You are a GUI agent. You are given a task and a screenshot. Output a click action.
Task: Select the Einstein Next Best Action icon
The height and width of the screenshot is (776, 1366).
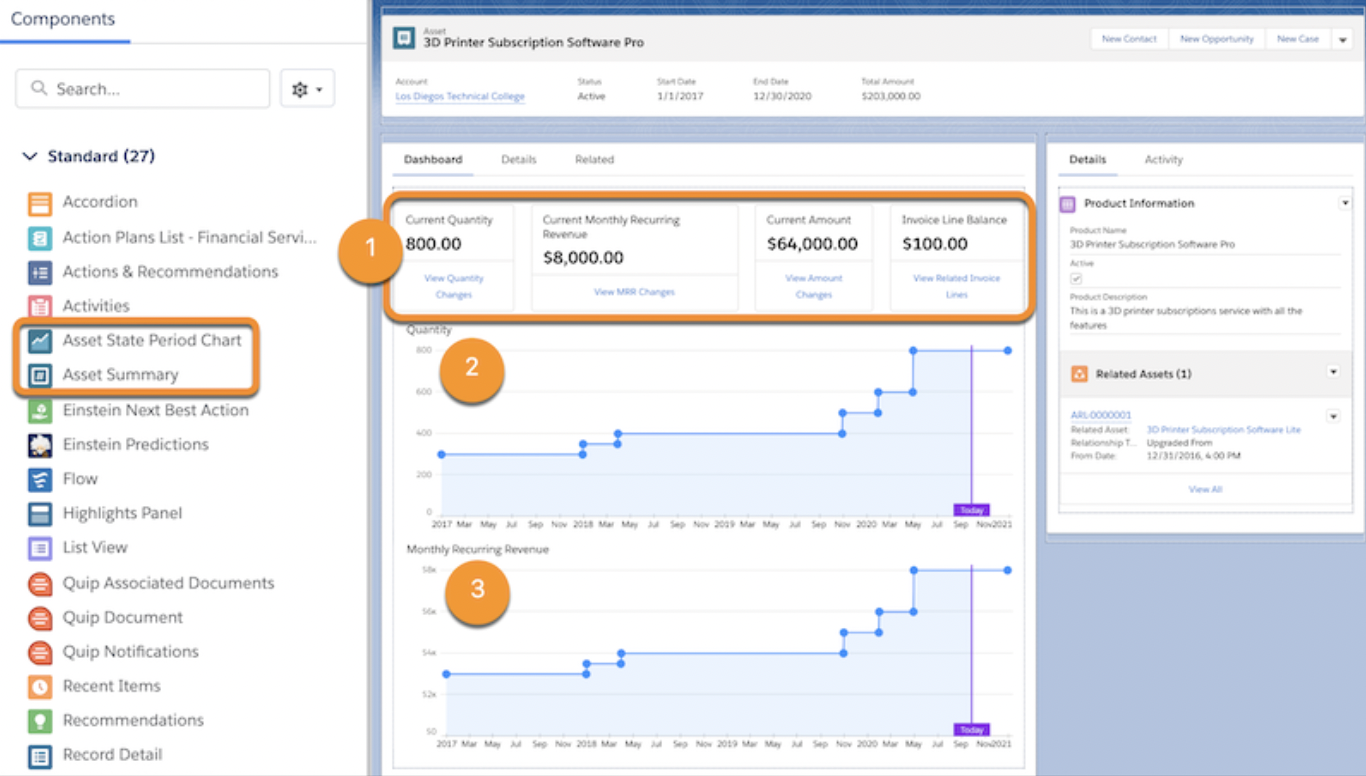tap(40, 411)
